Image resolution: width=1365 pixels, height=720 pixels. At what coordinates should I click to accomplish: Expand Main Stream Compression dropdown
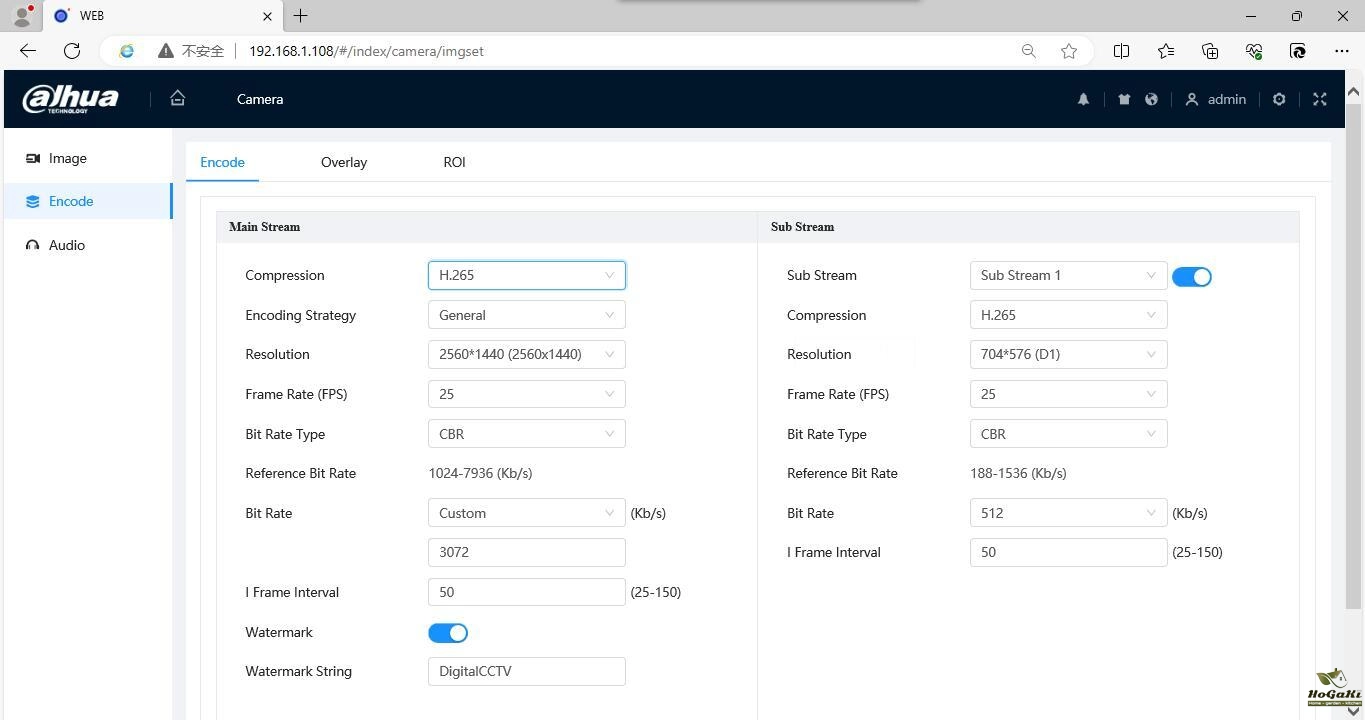tap(526, 275)
